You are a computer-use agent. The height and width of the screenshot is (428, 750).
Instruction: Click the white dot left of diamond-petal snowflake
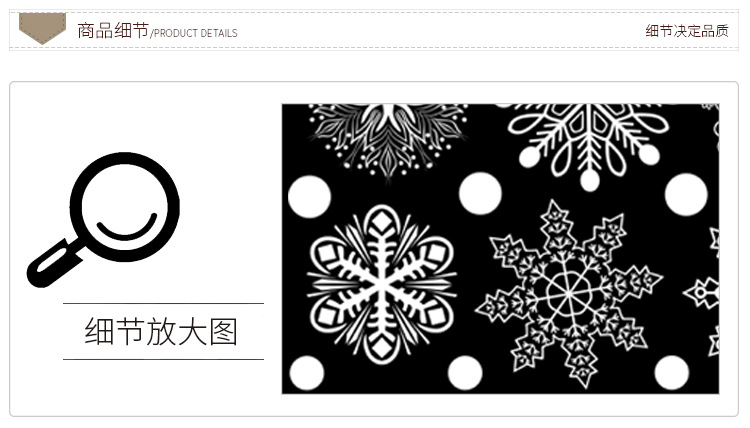[309, 197]
